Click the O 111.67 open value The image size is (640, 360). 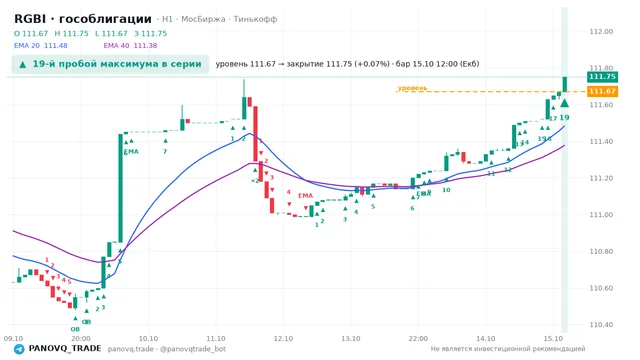coord(31,33)
